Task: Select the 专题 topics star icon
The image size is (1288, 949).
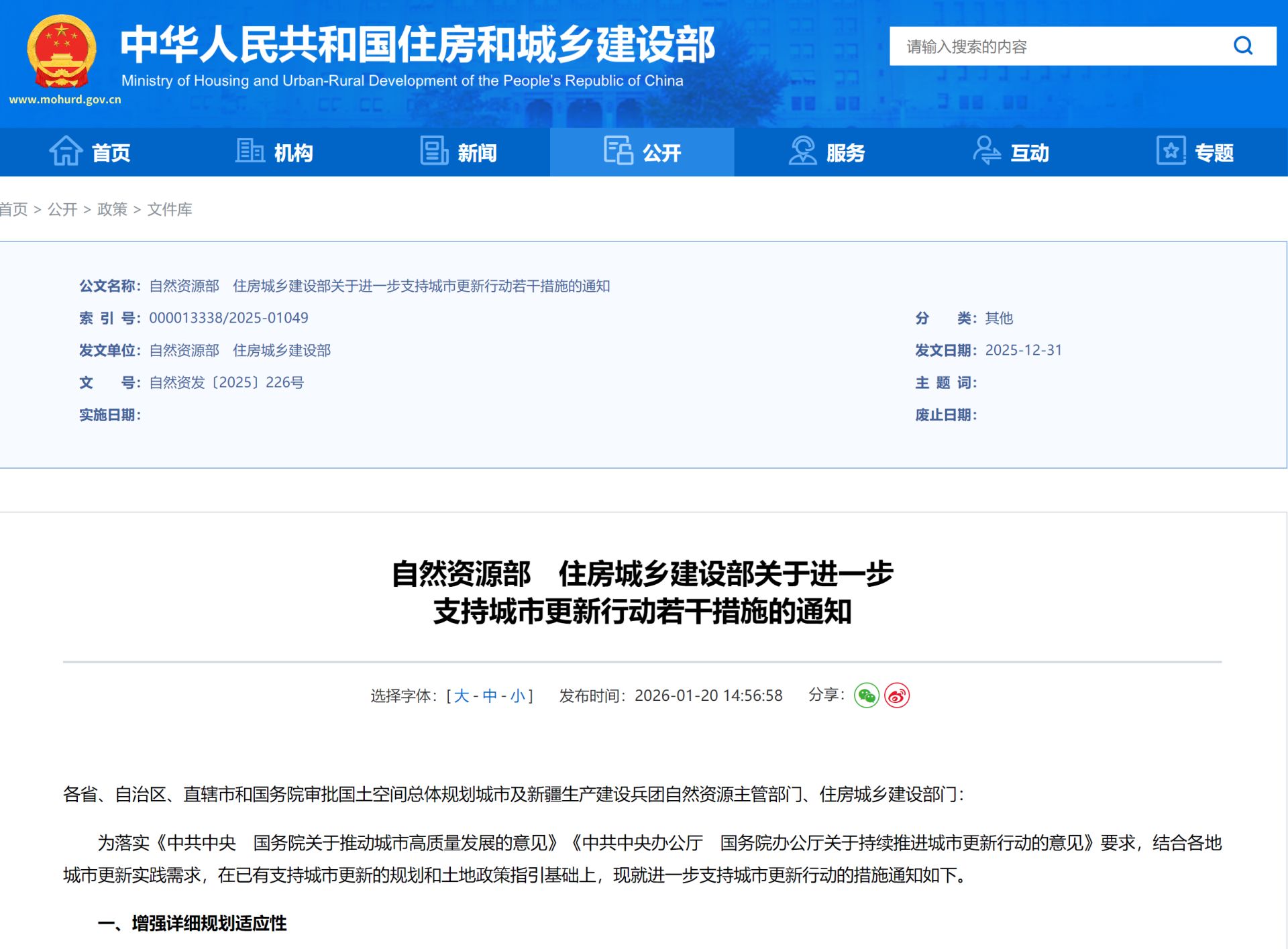Action: [1170, 152]
